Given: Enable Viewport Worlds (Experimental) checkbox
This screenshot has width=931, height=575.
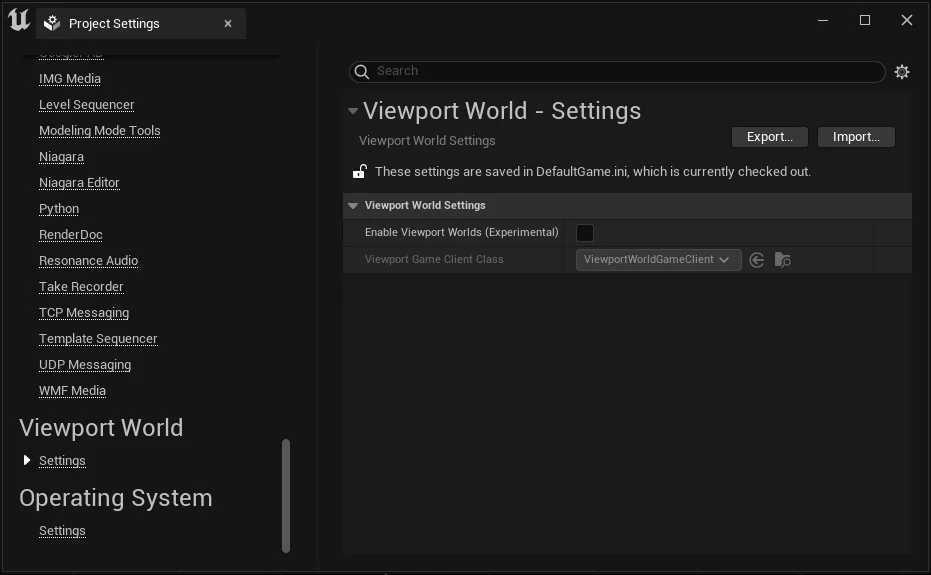Looking at the screenshot, I should pyautogui.click(x=585, y=233).
